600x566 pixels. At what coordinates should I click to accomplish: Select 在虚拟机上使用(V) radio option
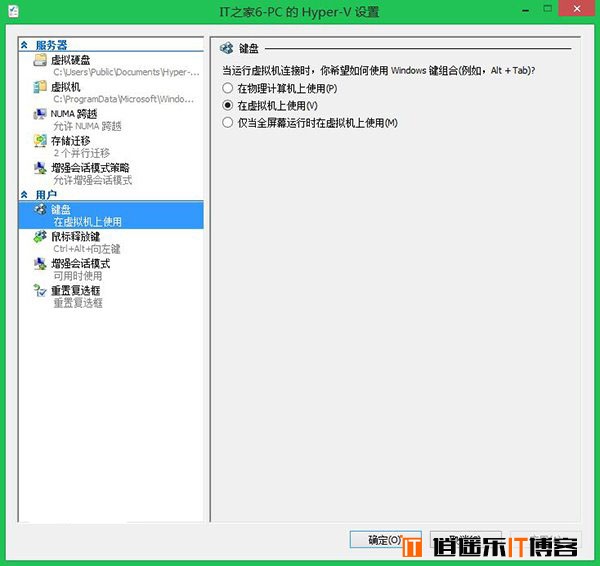coord(270,106)
